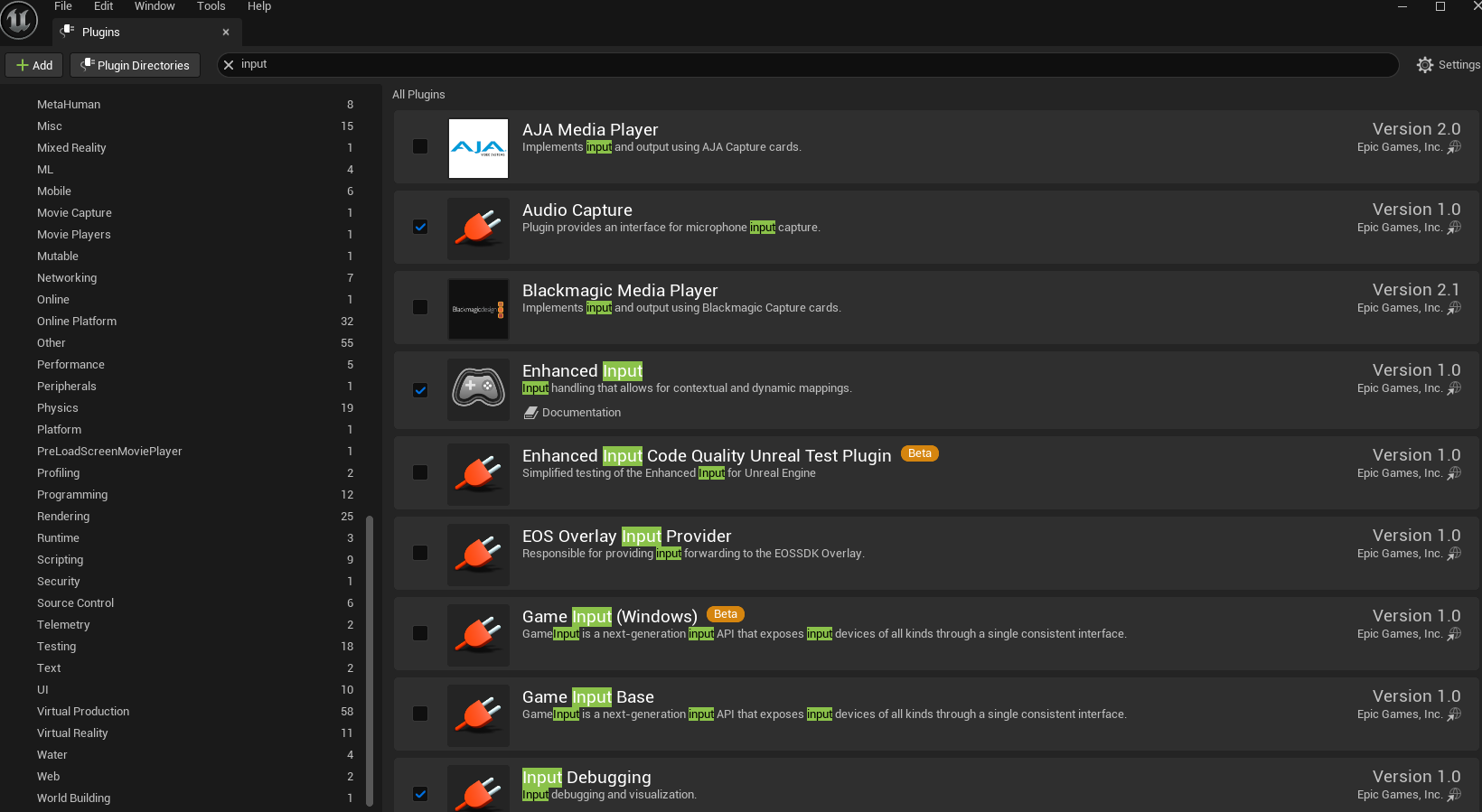Open the Window menu
The height and width of the screenshot is (812, 1482).
(x=155, y=6)
